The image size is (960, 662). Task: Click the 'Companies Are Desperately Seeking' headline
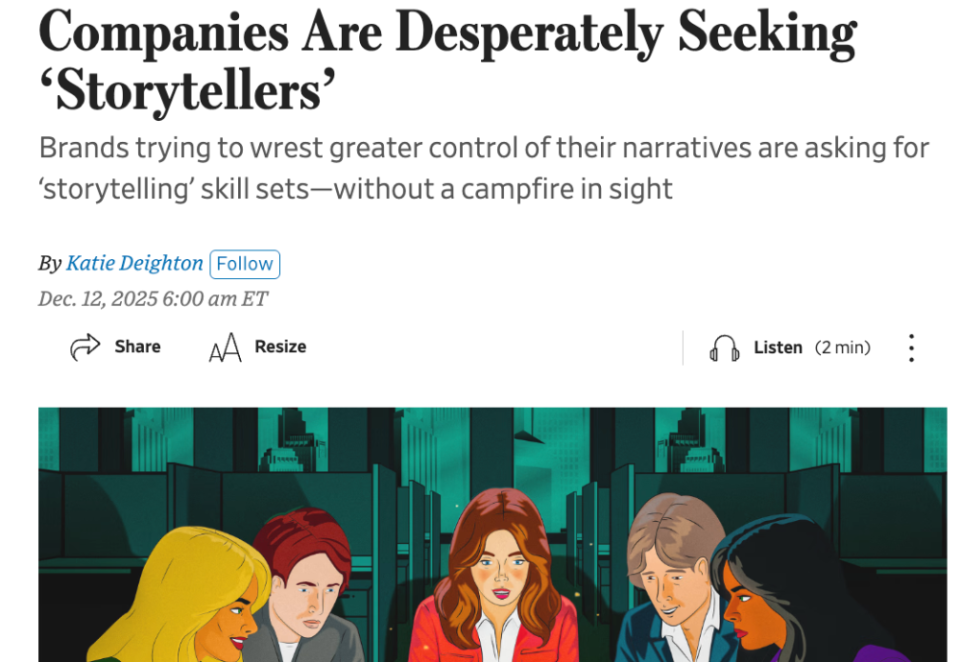point(447,32)
